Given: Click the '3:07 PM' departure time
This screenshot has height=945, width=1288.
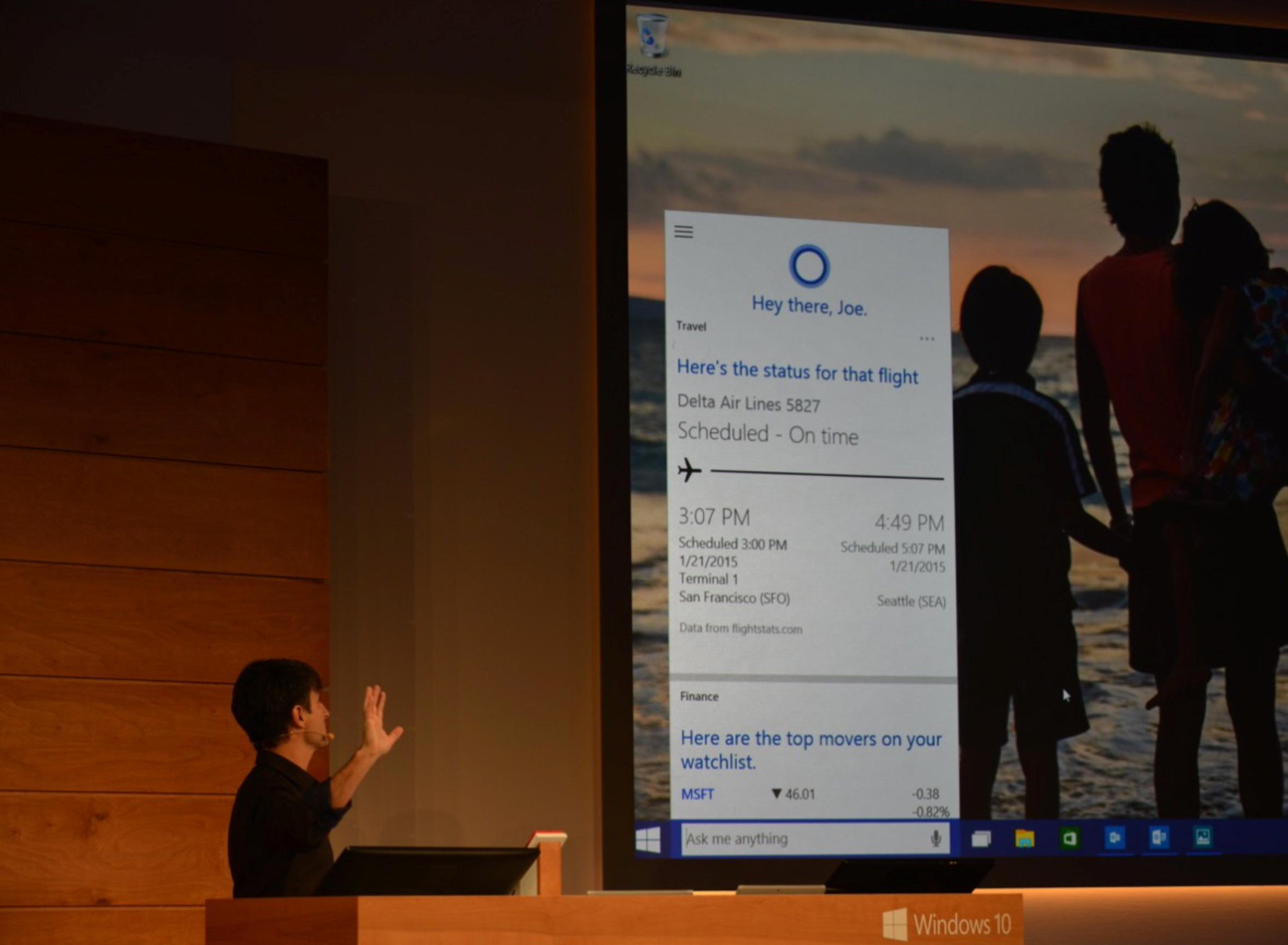Looking at the screenshot, I should pyautogui.click(x=714, y=517).
